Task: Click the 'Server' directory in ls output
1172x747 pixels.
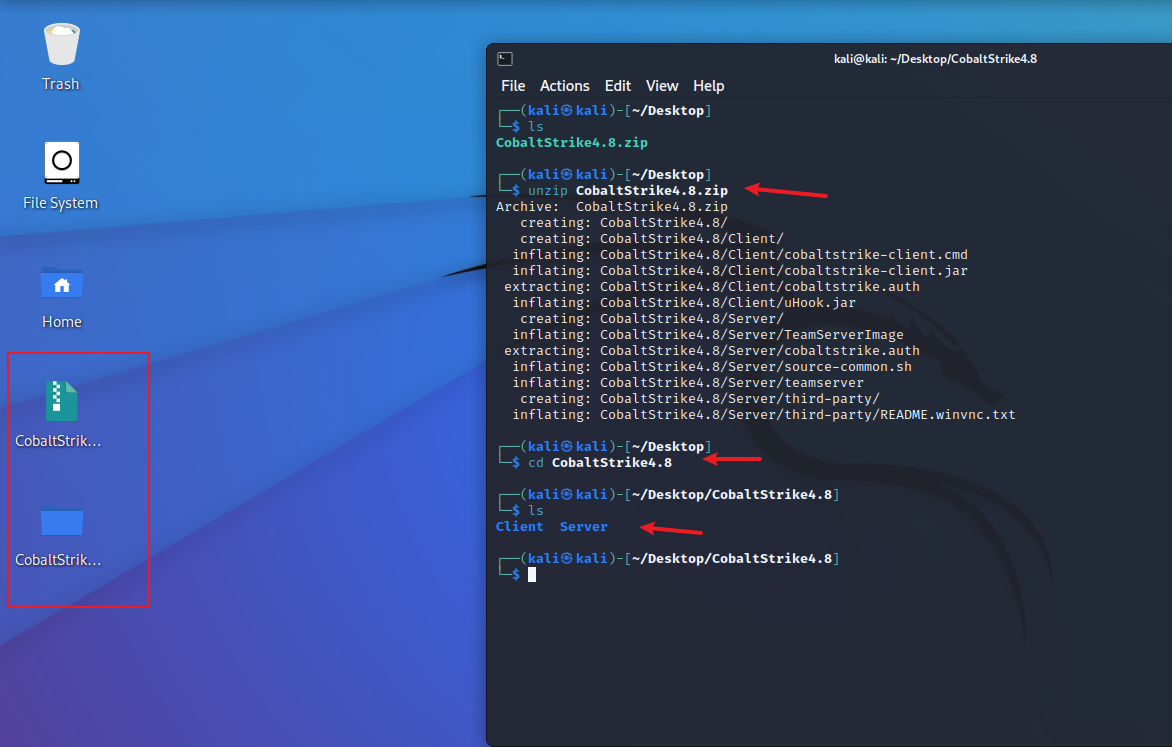Action: [584, 526]
